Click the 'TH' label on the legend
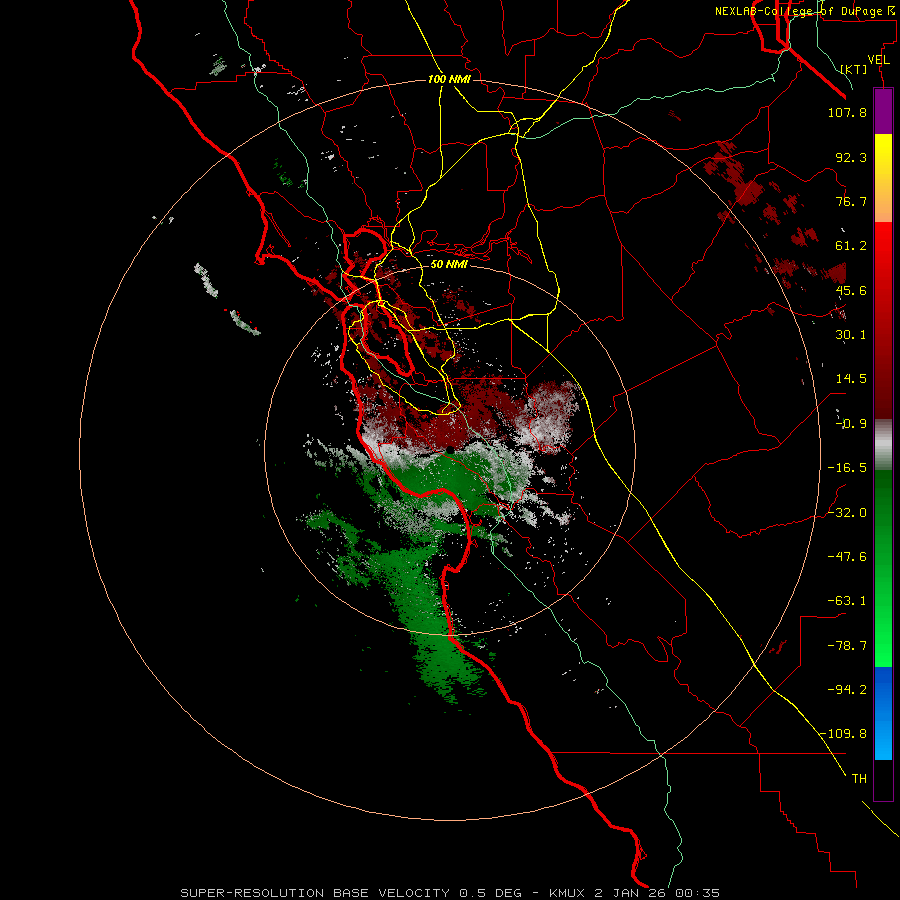 (859, 779)
